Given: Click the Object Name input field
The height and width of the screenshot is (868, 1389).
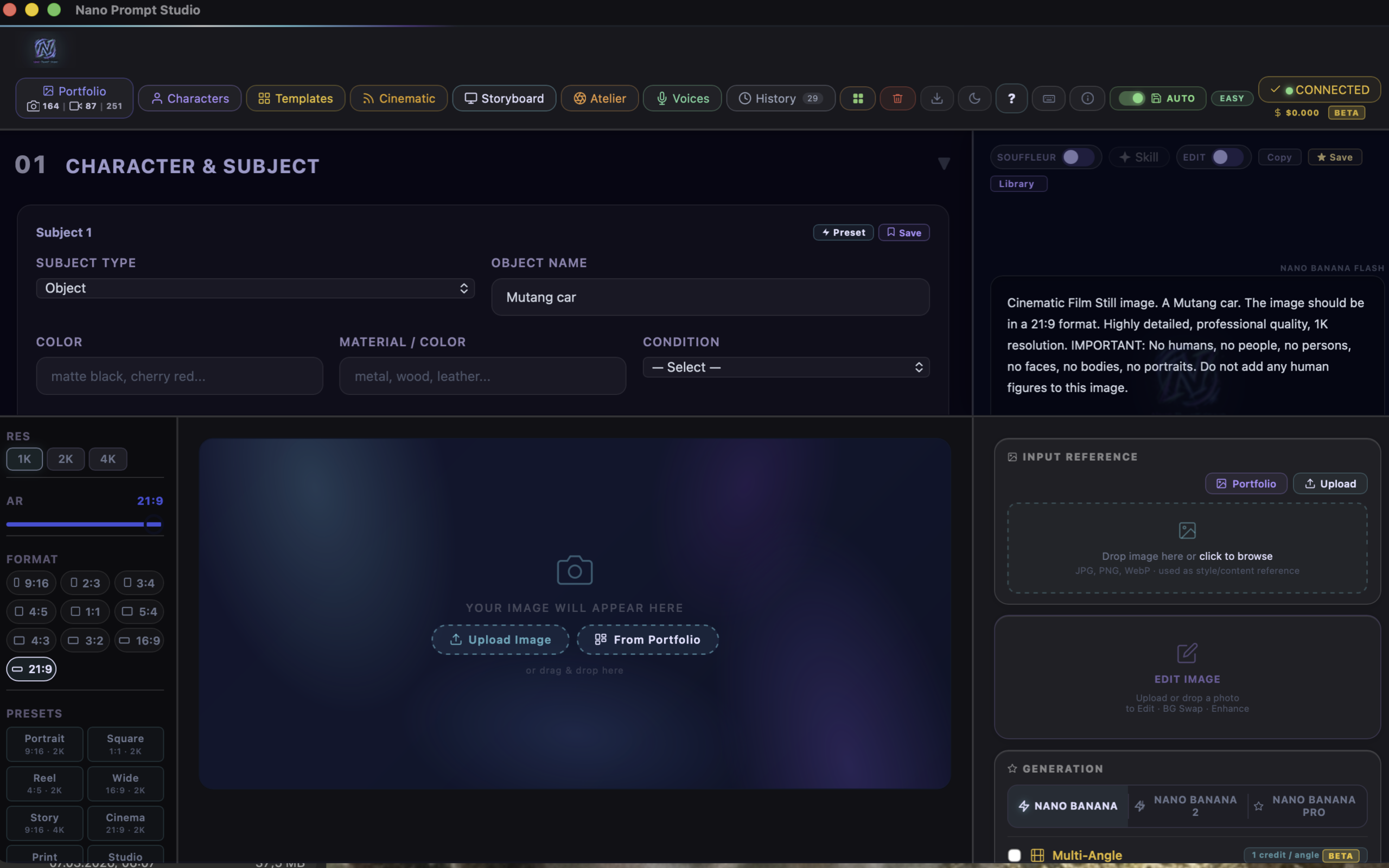Looking at the screenshot, I should coord(710,297).
